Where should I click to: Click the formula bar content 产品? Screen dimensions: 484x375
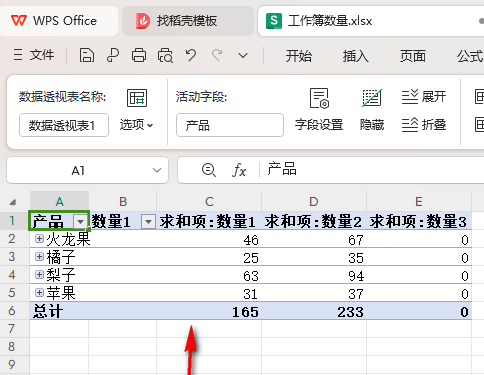282,169
